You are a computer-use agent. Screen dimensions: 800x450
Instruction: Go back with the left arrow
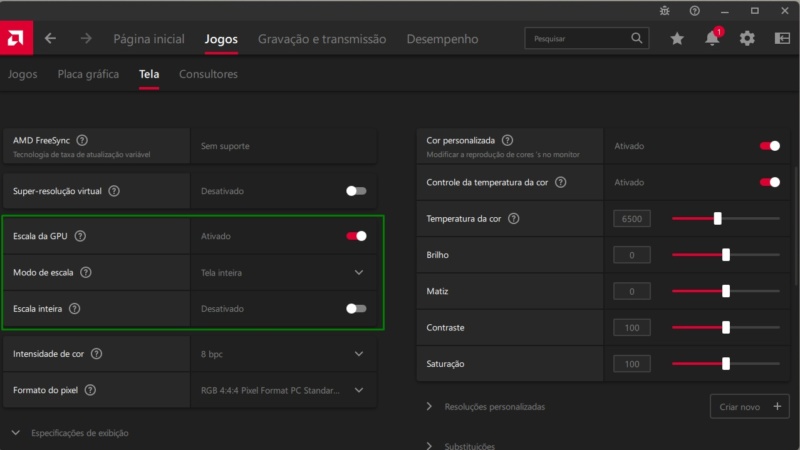pos(50,38)
